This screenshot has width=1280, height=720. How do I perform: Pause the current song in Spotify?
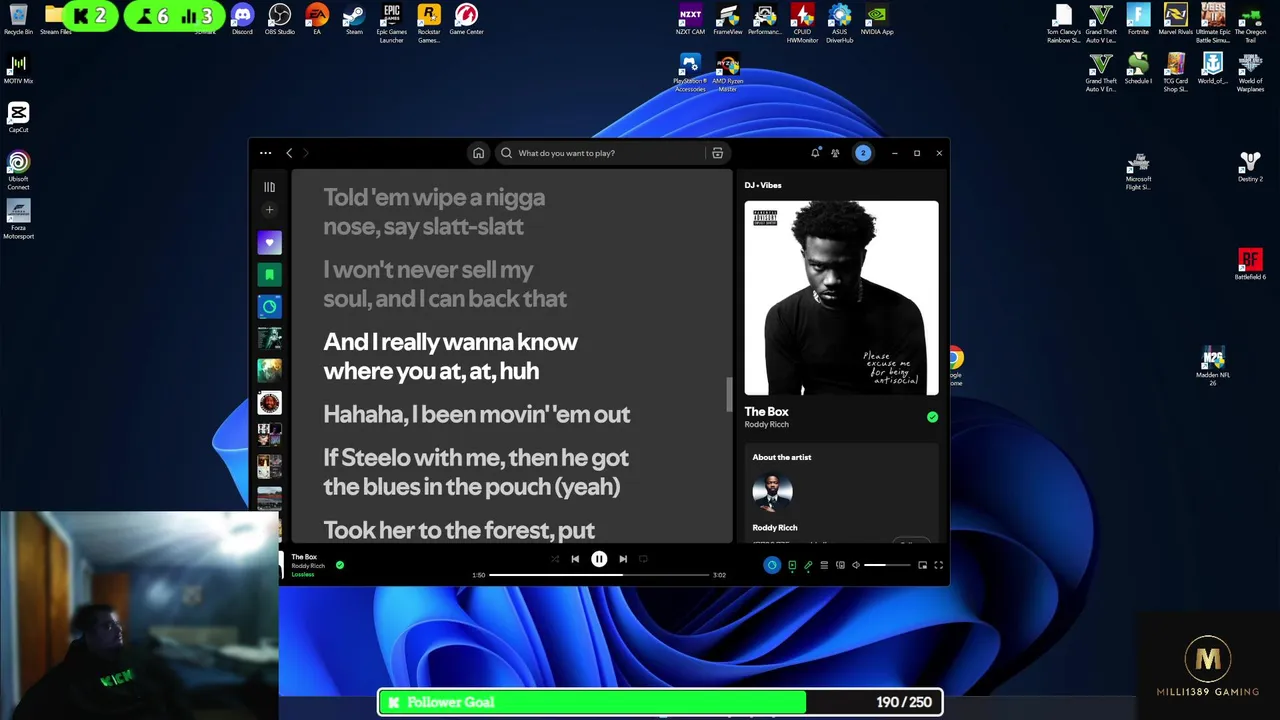tap(599, 559)
